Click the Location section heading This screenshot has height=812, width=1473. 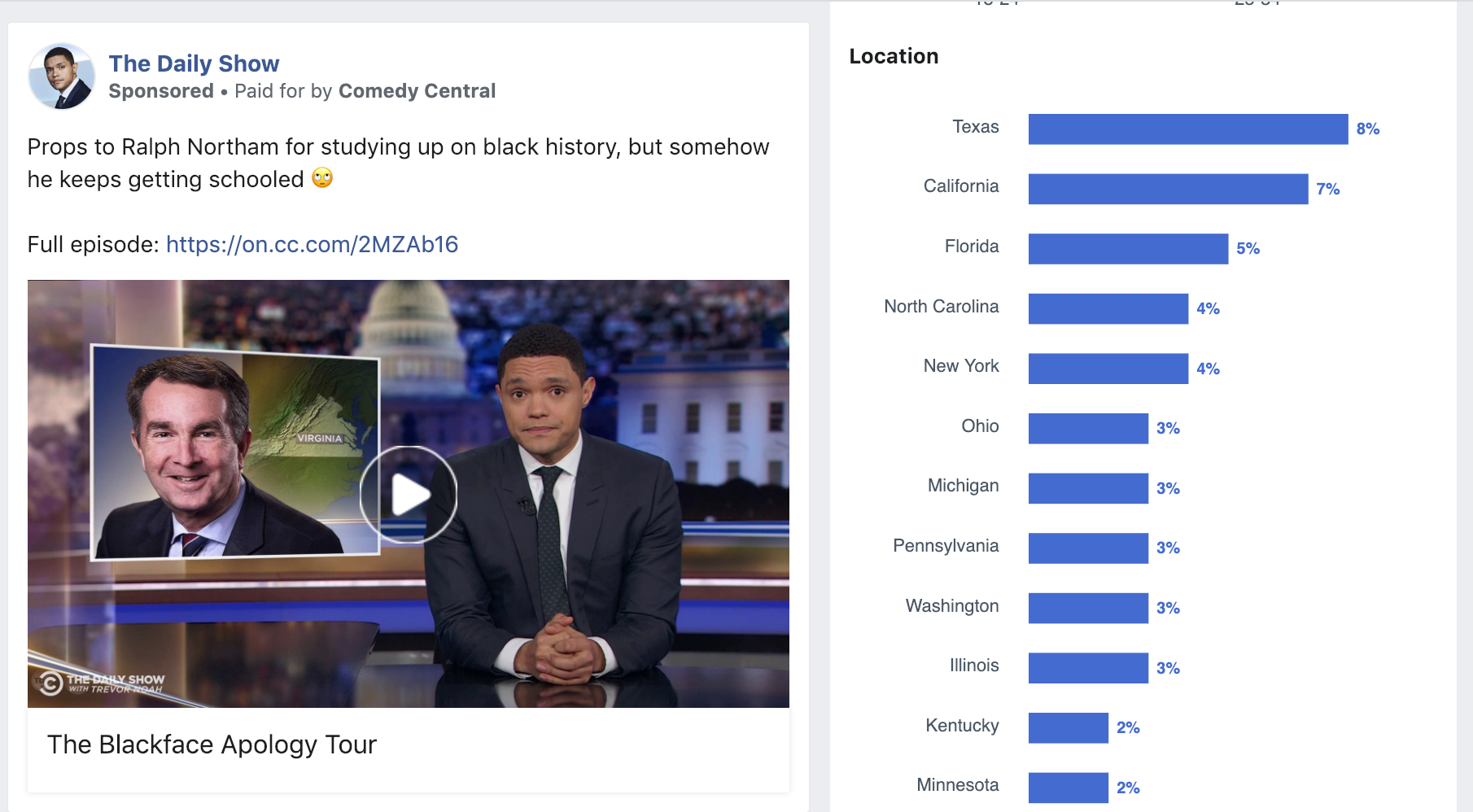pyautogui.click(x=894, y=56)
